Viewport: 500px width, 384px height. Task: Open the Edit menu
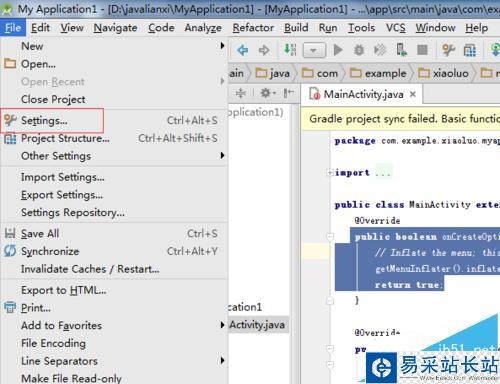[x=40, y=28]
